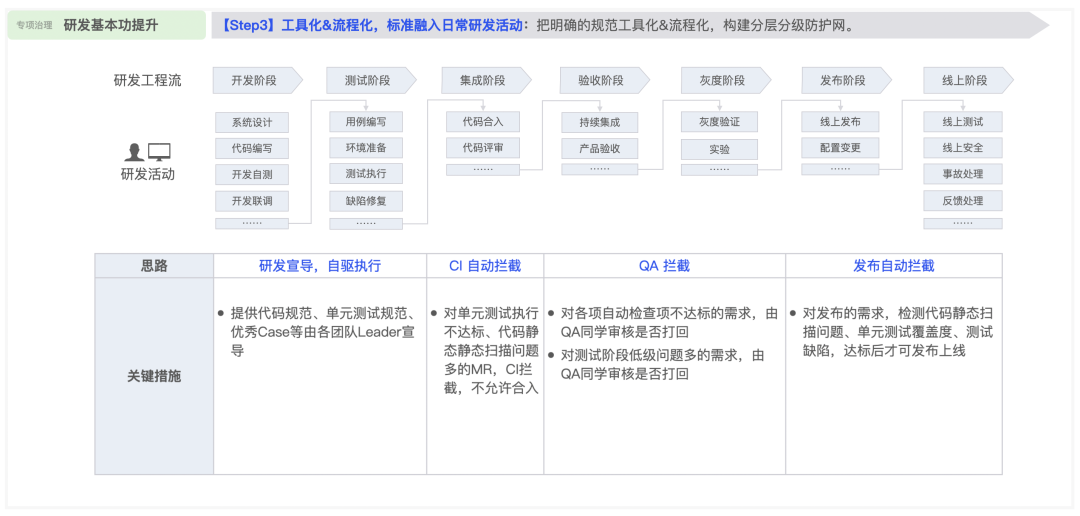
Task: Click the 专项治理 tag label
Action: click(34, 26)
